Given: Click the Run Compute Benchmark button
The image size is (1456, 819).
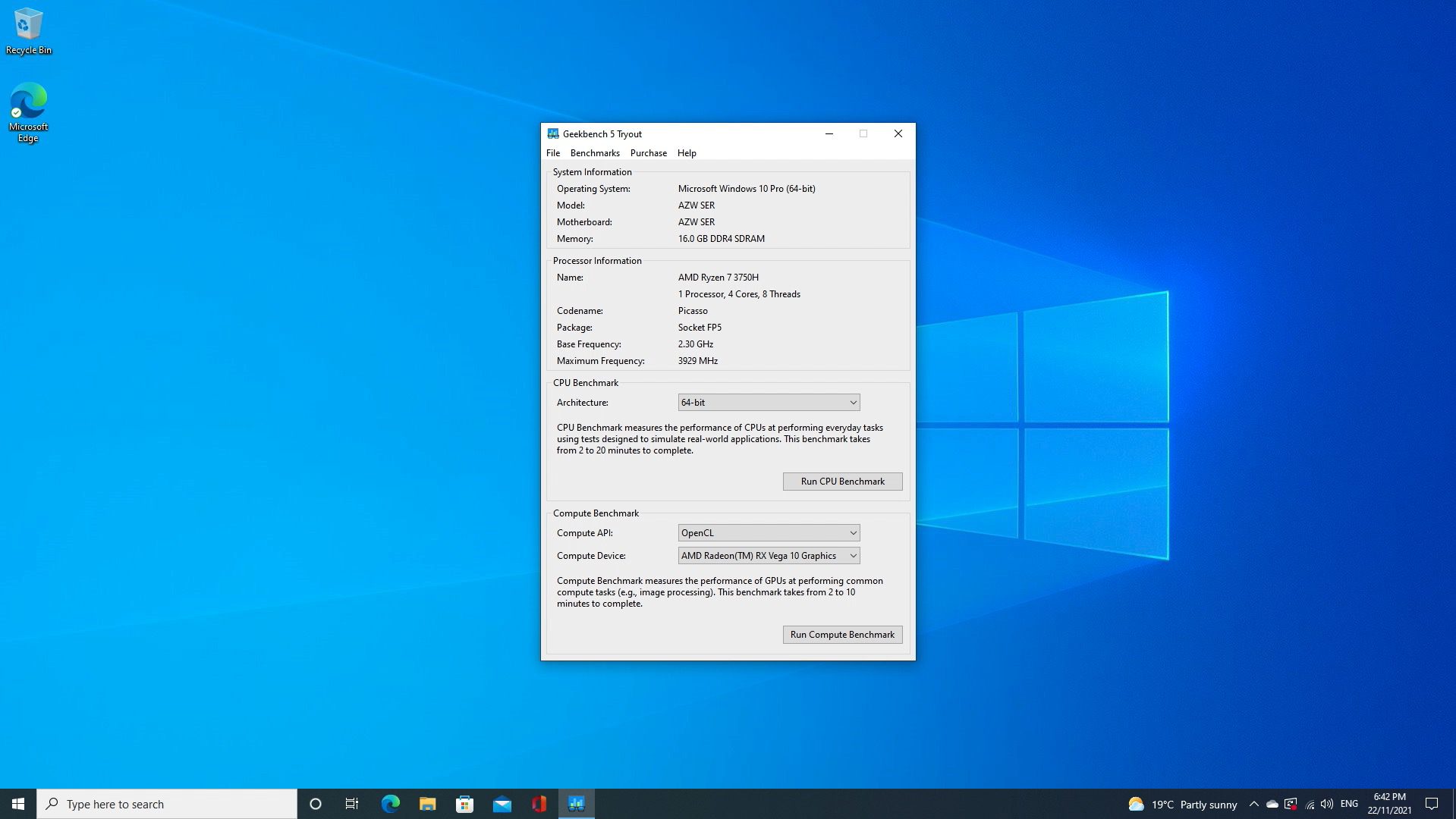Looking at the screenshot, I should click(x=842, y=635).
